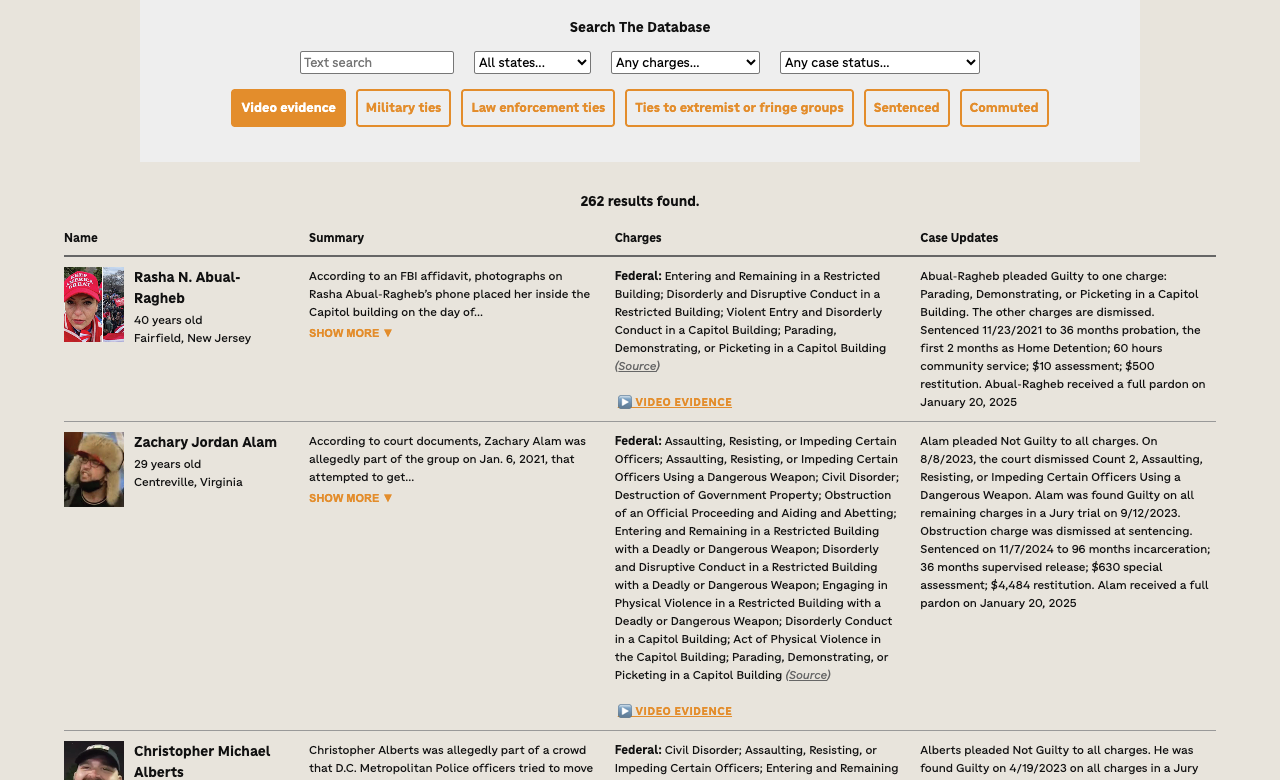The image size is (1280, 780).
Task: Click the 262 results found text
Action: [x=640, y=201]
